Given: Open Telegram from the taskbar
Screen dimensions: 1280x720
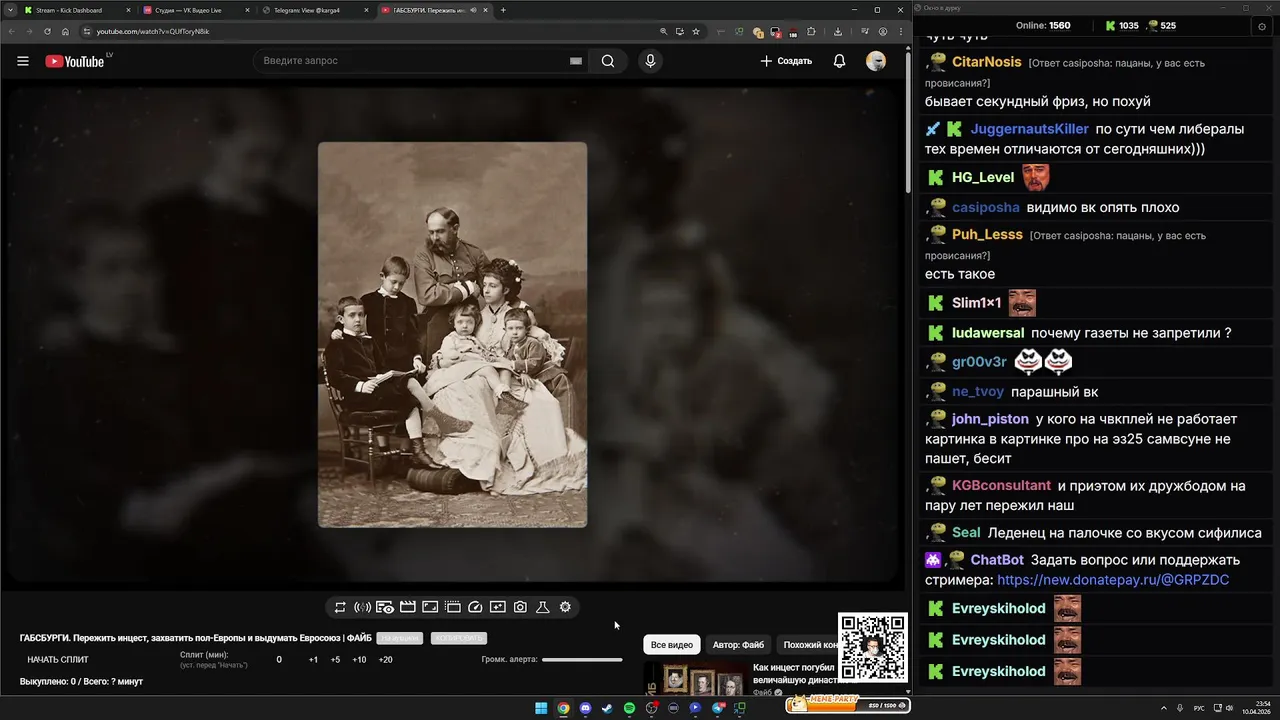Looking at the screenshot, I should click(718, 708).
